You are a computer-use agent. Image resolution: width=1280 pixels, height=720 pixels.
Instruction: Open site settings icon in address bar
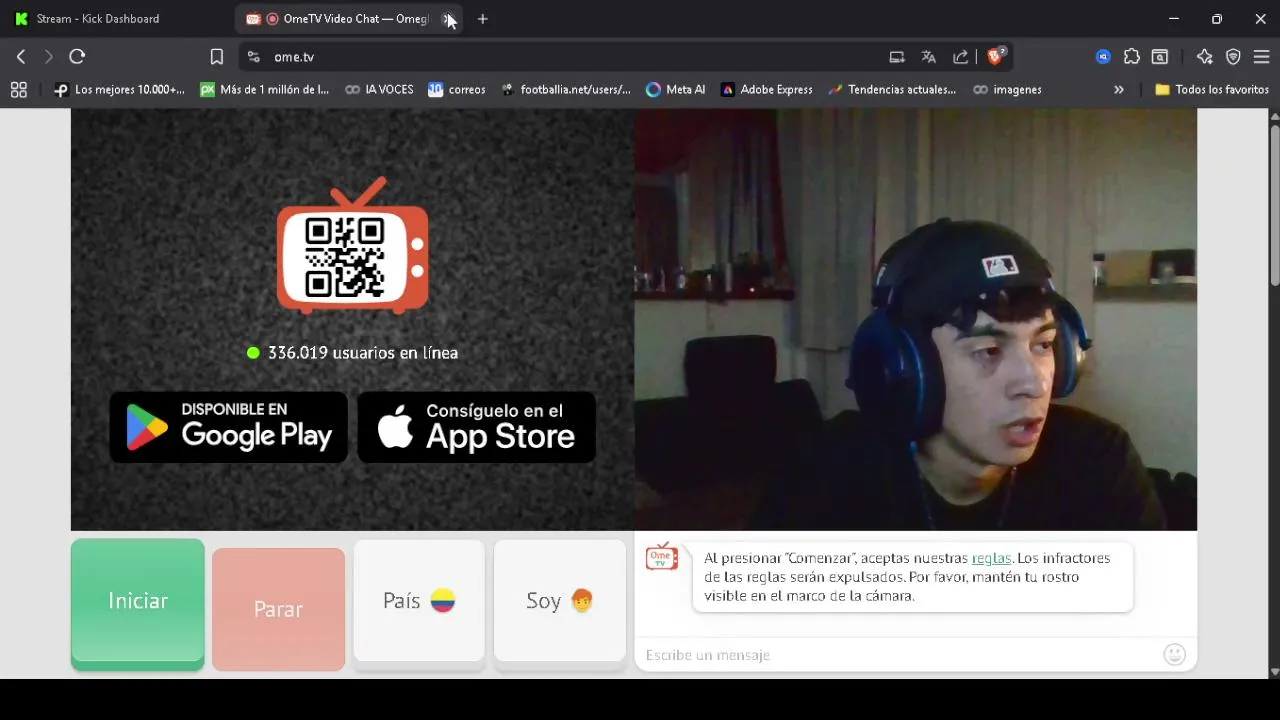tap(253, 57)
